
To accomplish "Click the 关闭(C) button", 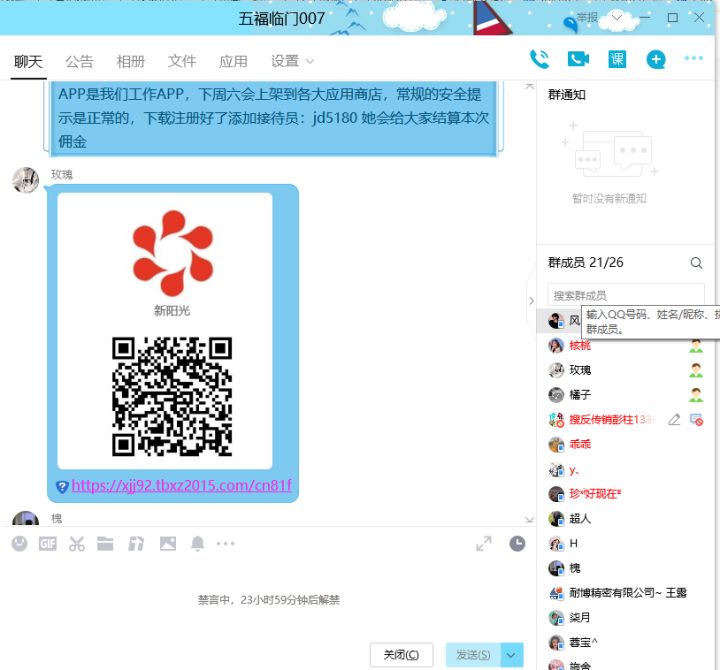I will pos(401,655).
